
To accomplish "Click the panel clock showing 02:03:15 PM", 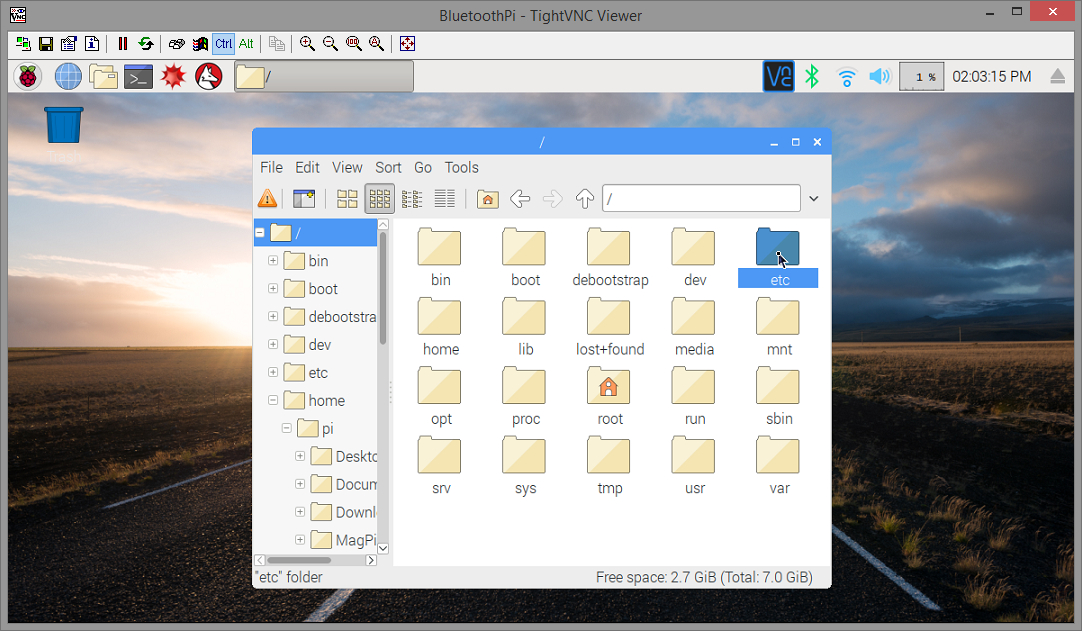I will [992, 77].
